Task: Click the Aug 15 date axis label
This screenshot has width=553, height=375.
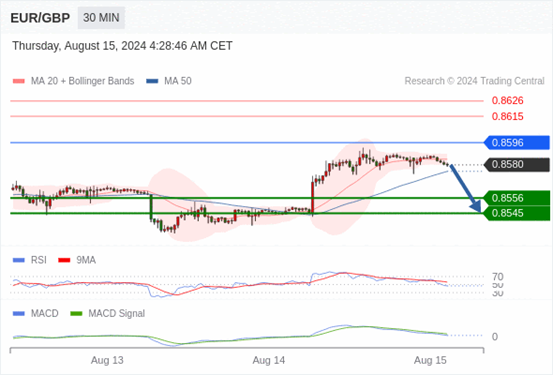Action: tap(430, 361)
